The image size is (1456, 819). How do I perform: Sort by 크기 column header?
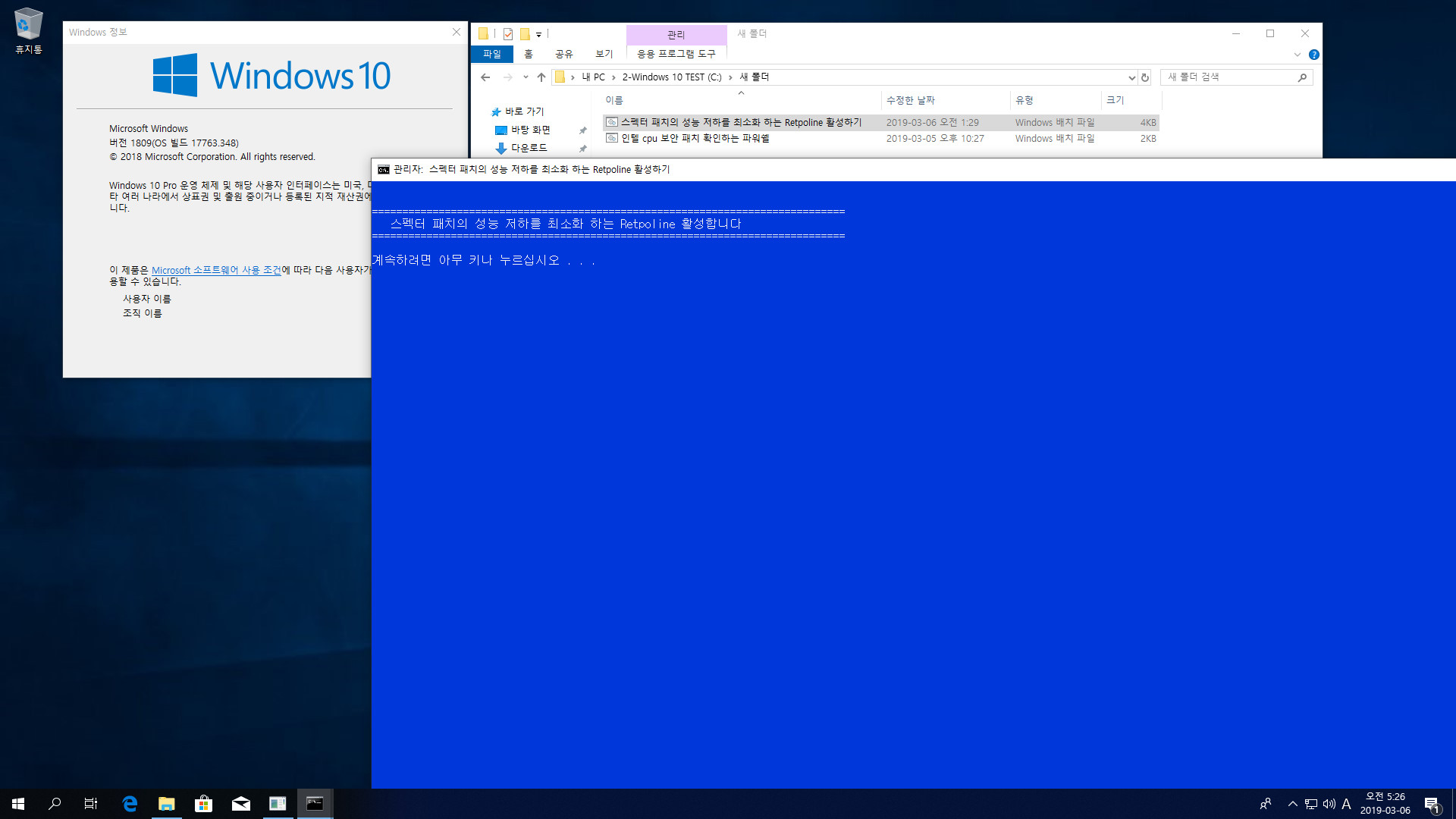point(1131,100)
